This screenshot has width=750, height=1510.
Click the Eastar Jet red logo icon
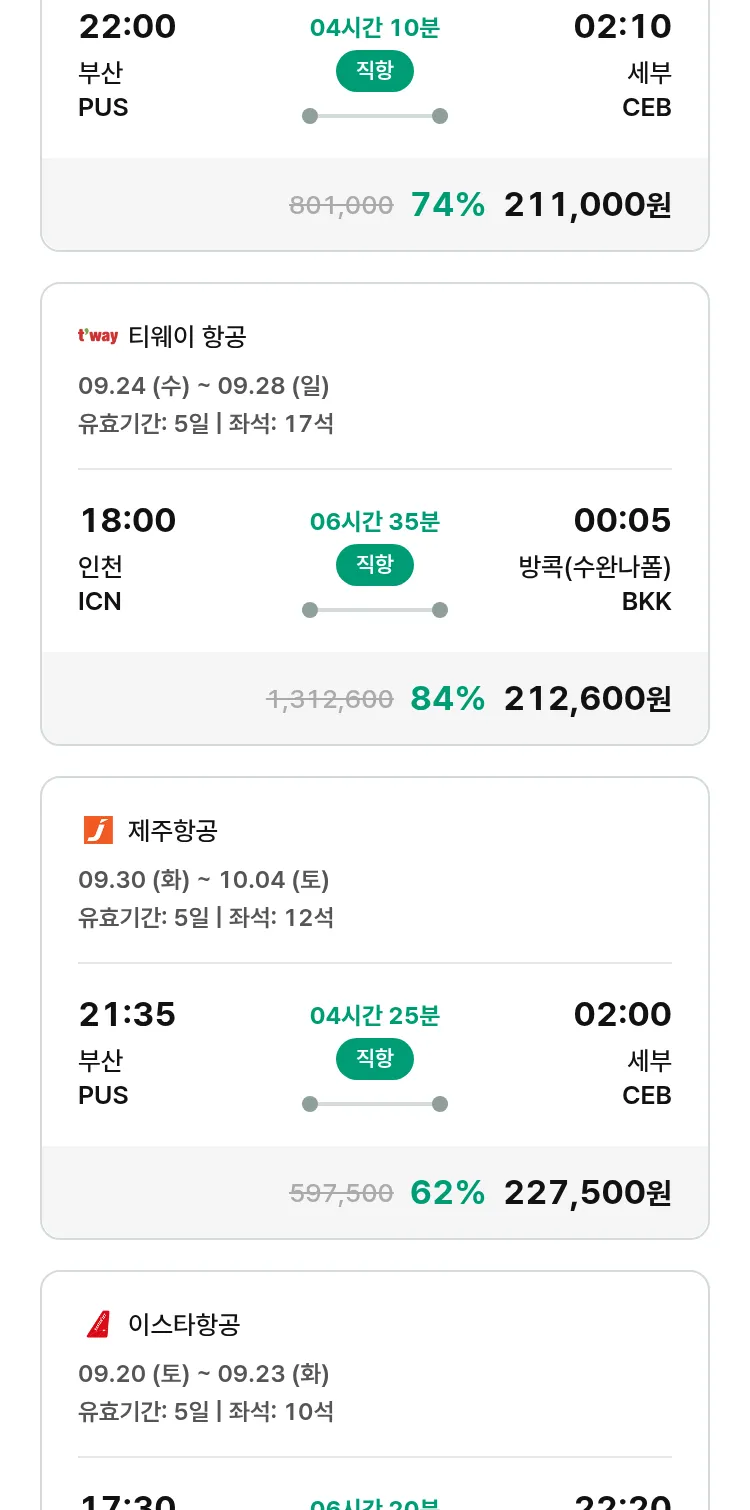tap(98, 1324)
